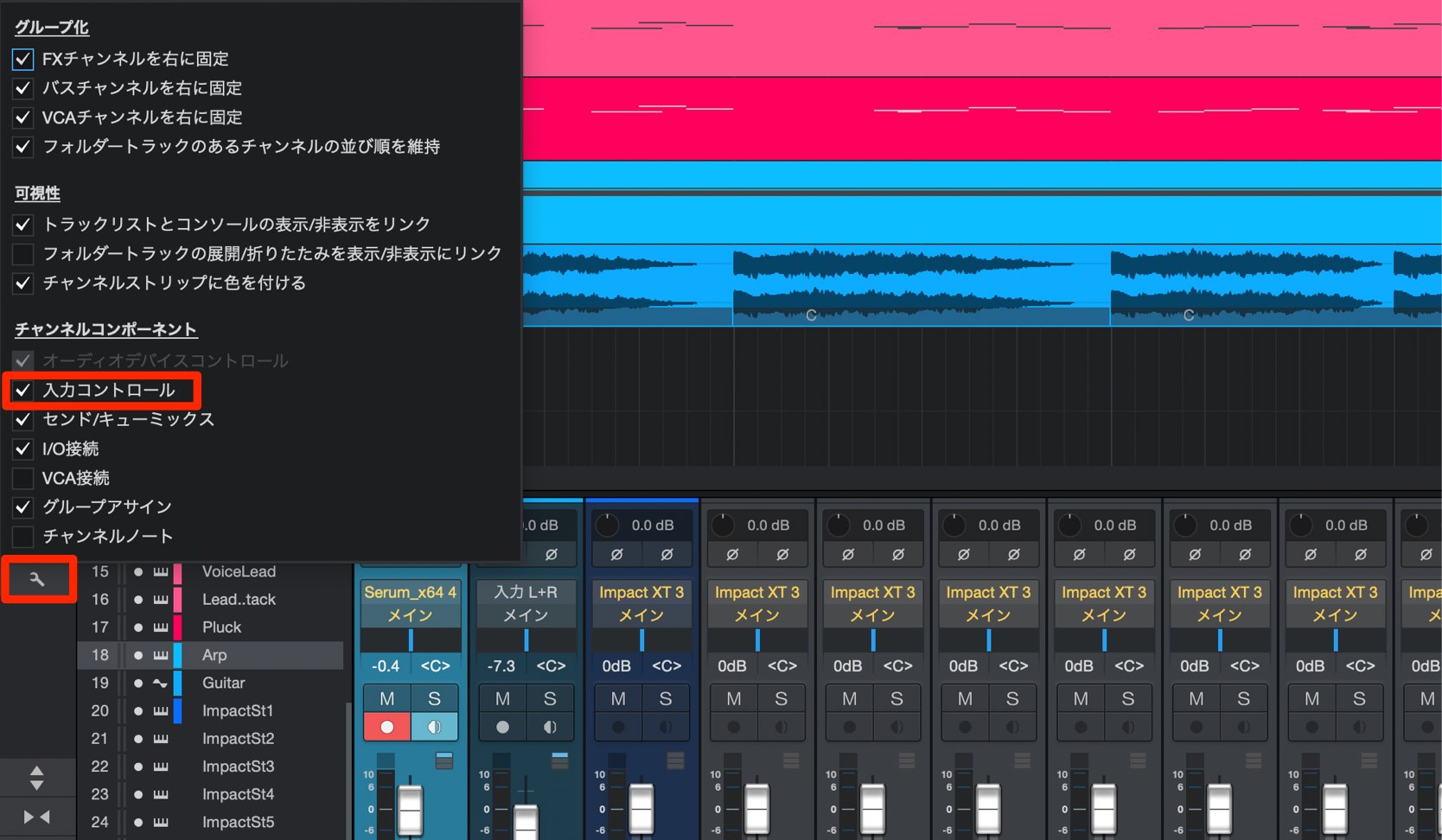
Task: Open メイン output selector of 入力 L+R channel
Action: pyautogui.click(x=526, y=615)
